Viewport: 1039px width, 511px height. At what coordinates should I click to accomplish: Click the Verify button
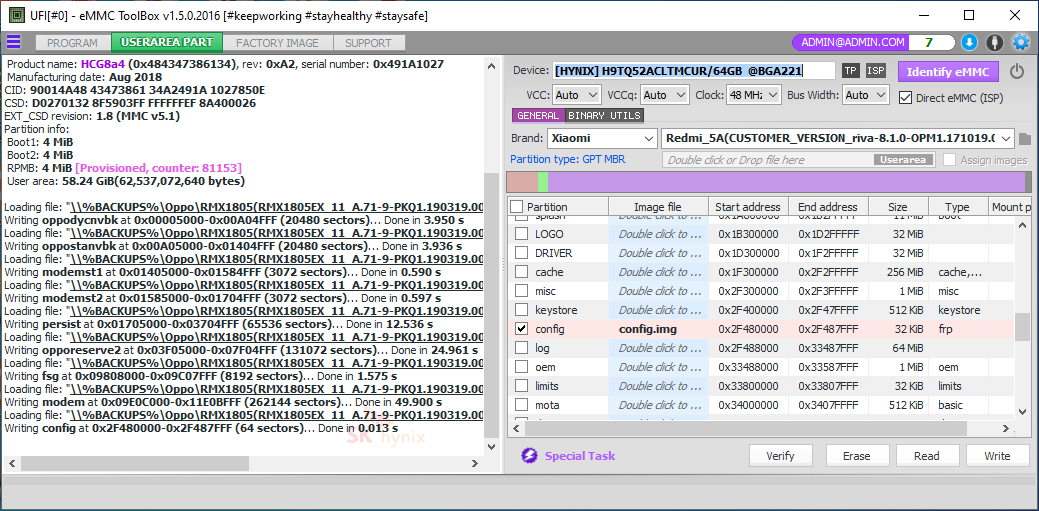(780, 456)
